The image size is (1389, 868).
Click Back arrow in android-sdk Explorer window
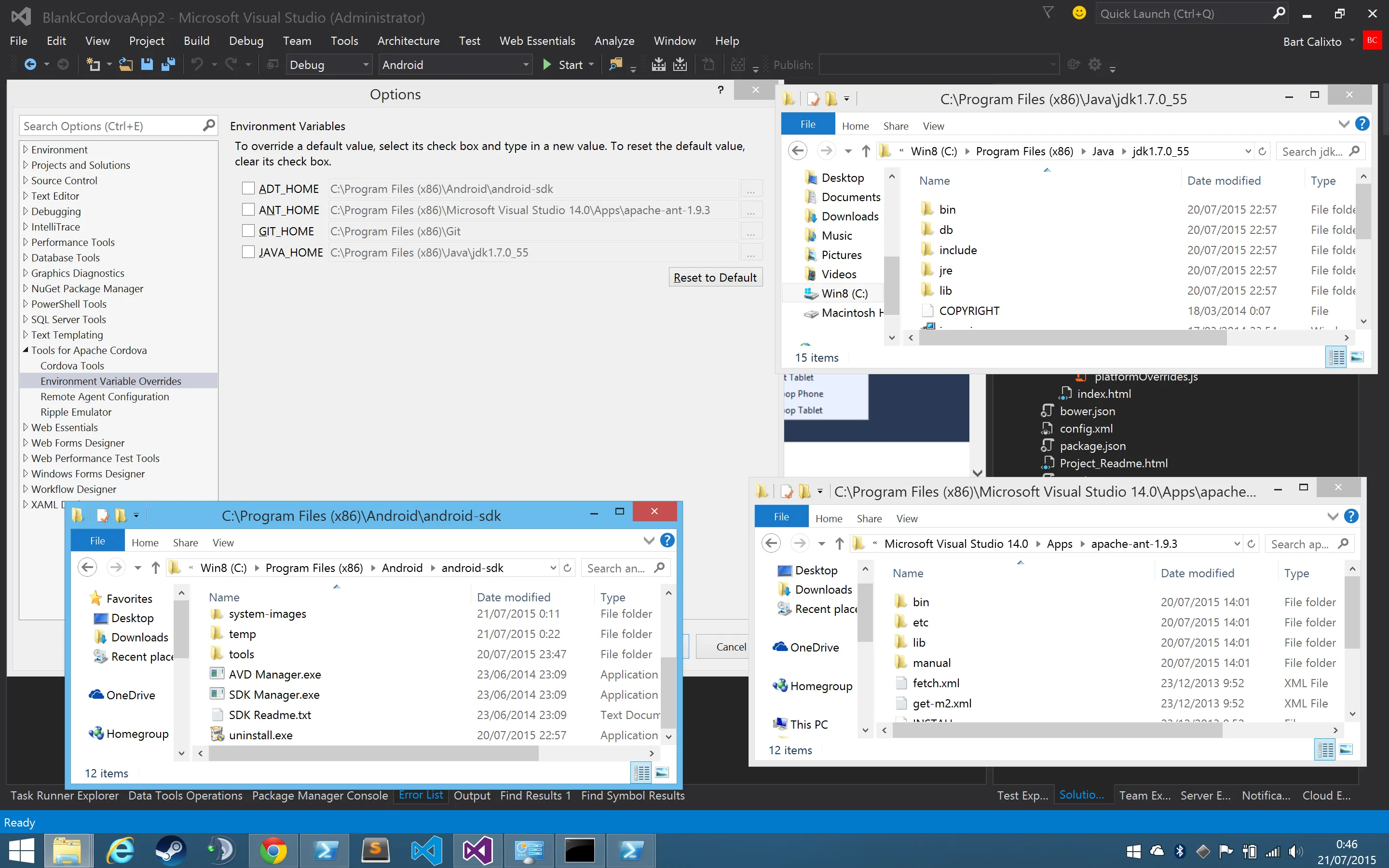point(87,568)
